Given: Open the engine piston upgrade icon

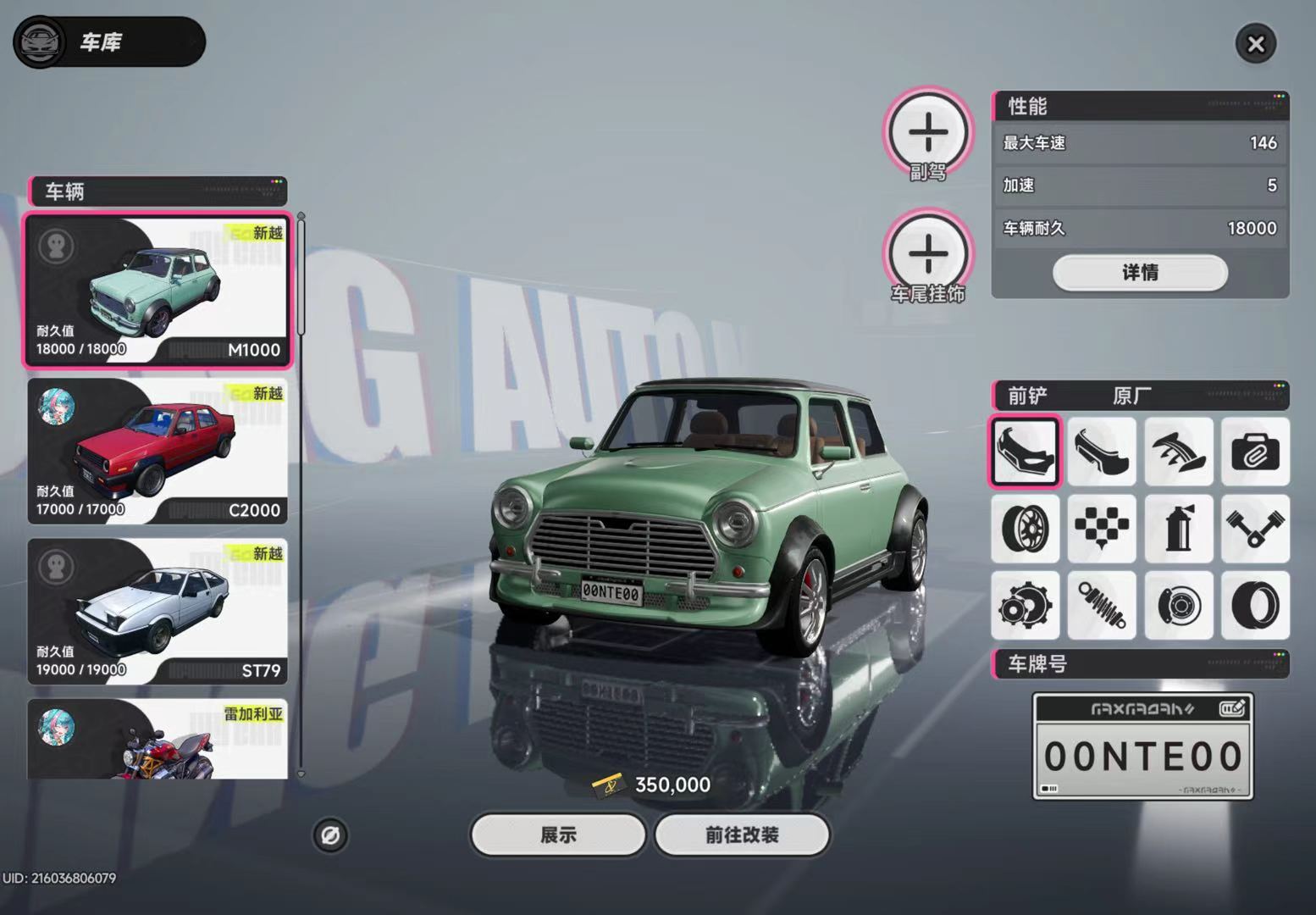Looking at the screenshot, I should (x=1255, y=529).
